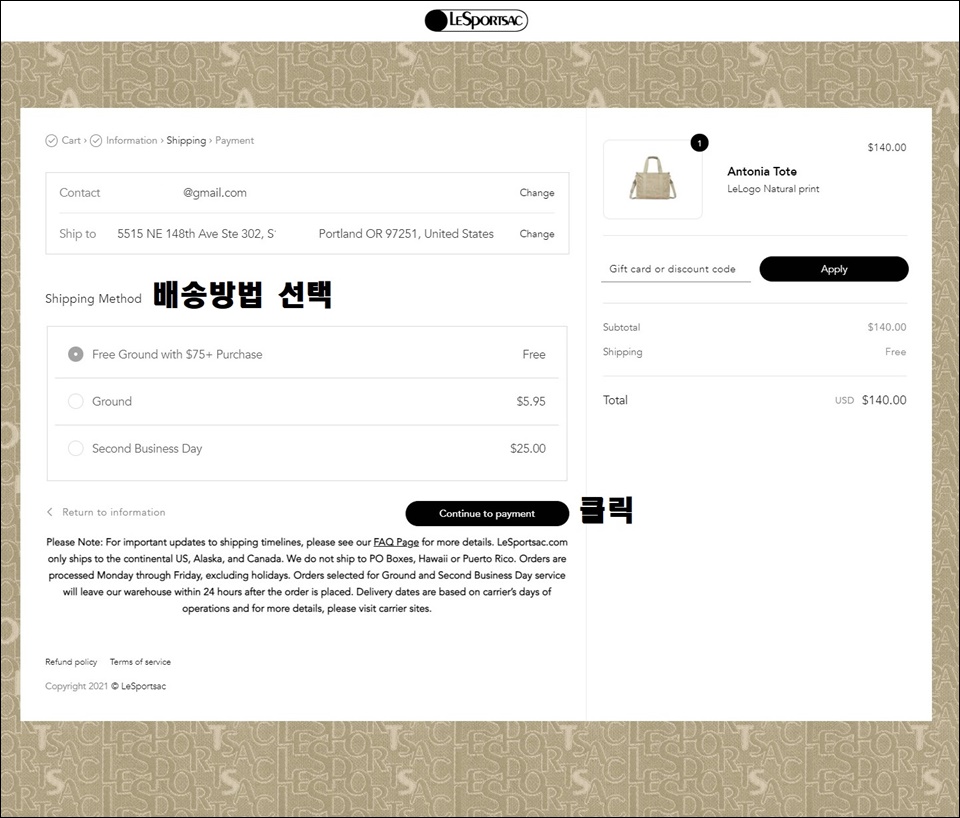Image resolution: width=960 pixels, height=818 pixels.
Task: Click the Copyright 2021 LeSportsac text
Action: 105,686
